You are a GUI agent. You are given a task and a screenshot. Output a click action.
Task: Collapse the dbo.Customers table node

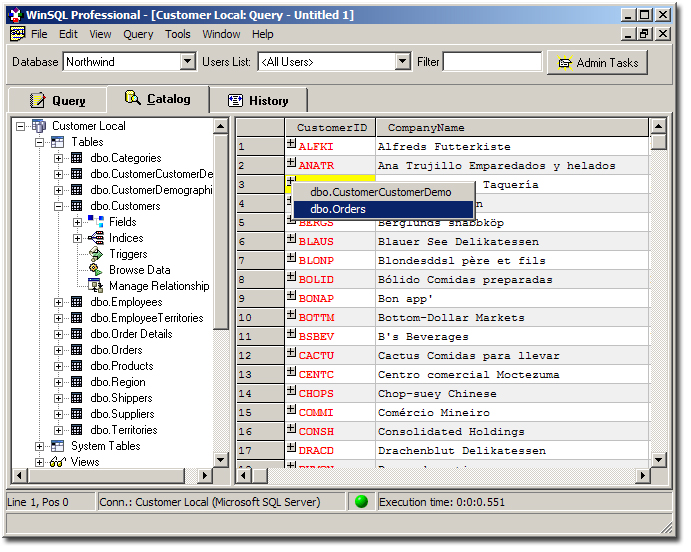(x=59, y=206)
